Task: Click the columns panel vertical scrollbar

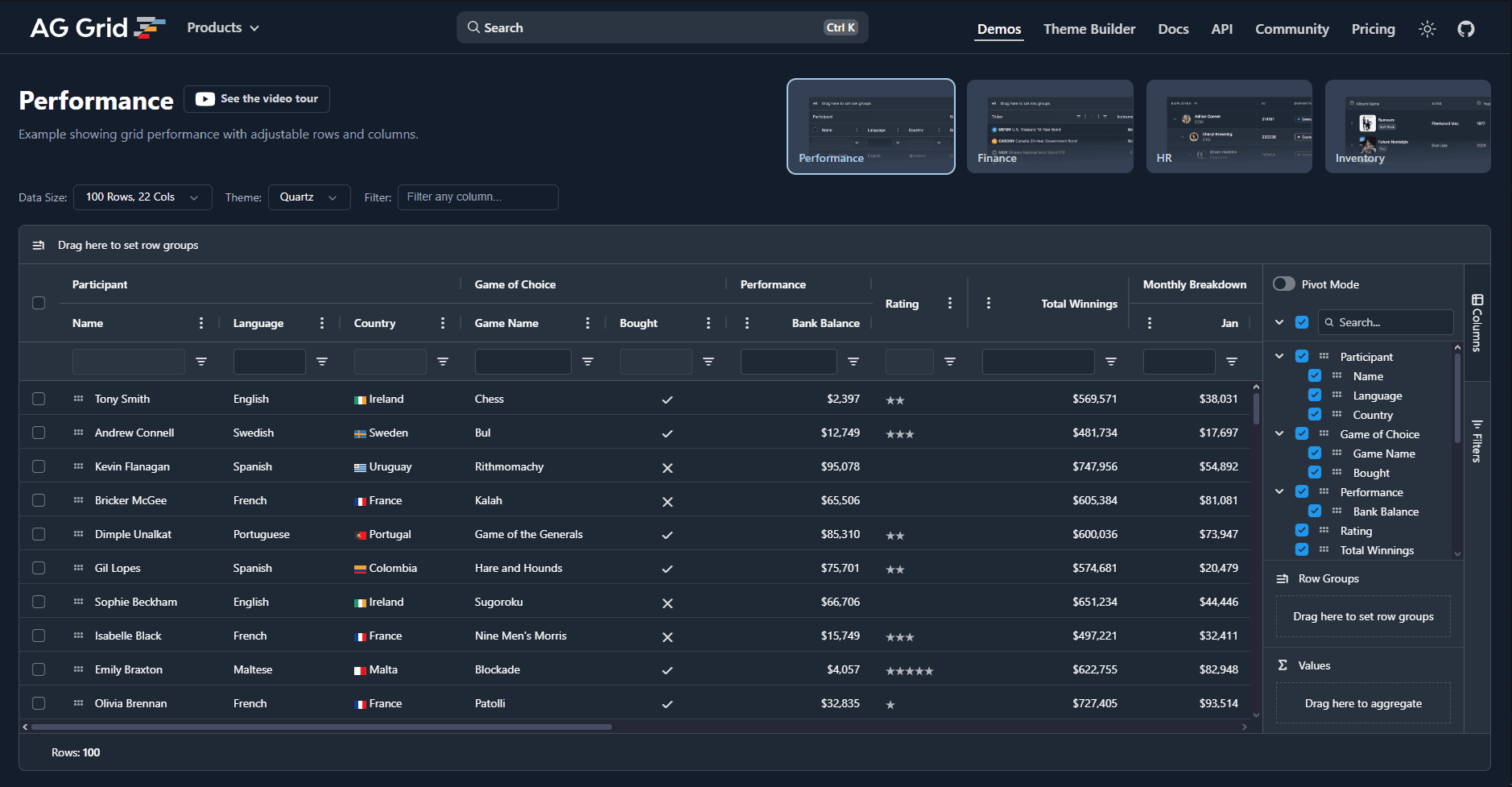Action: 1456,398
